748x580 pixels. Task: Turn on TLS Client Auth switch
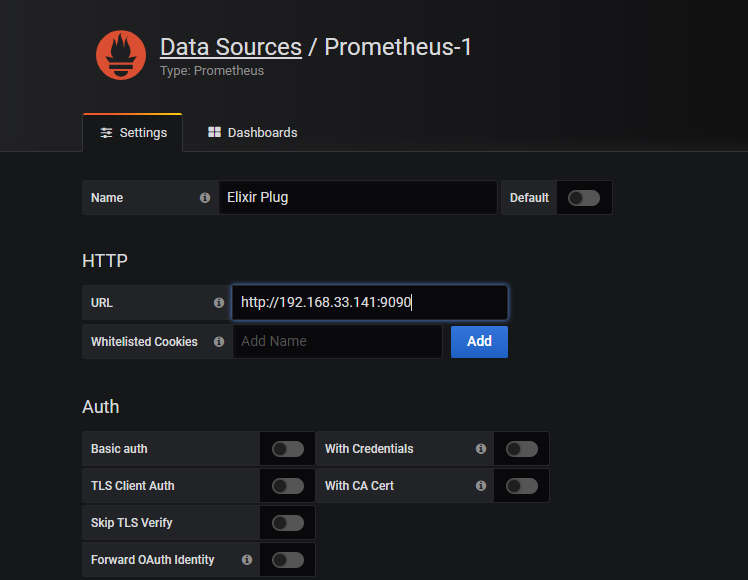[x=288, y=486]
